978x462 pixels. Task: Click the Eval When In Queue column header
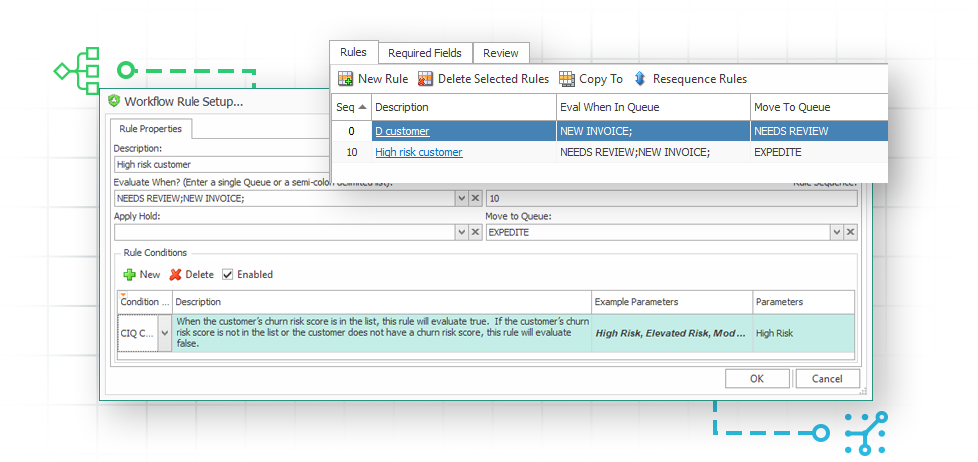(654, 107)
